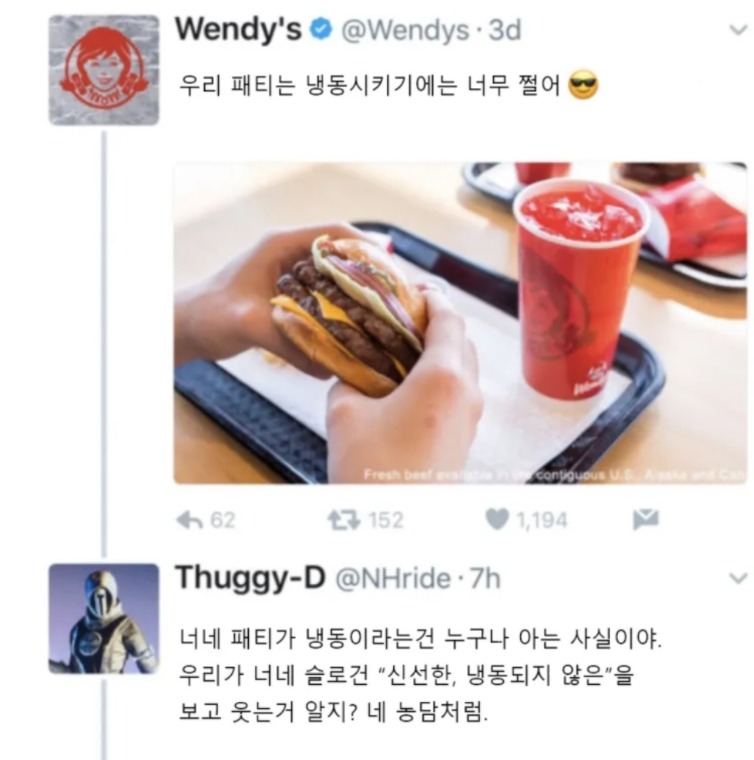The image size is (754, 760).
Task: Retweet the Wendy's burger tweet
Action: (x=344, y=521)
